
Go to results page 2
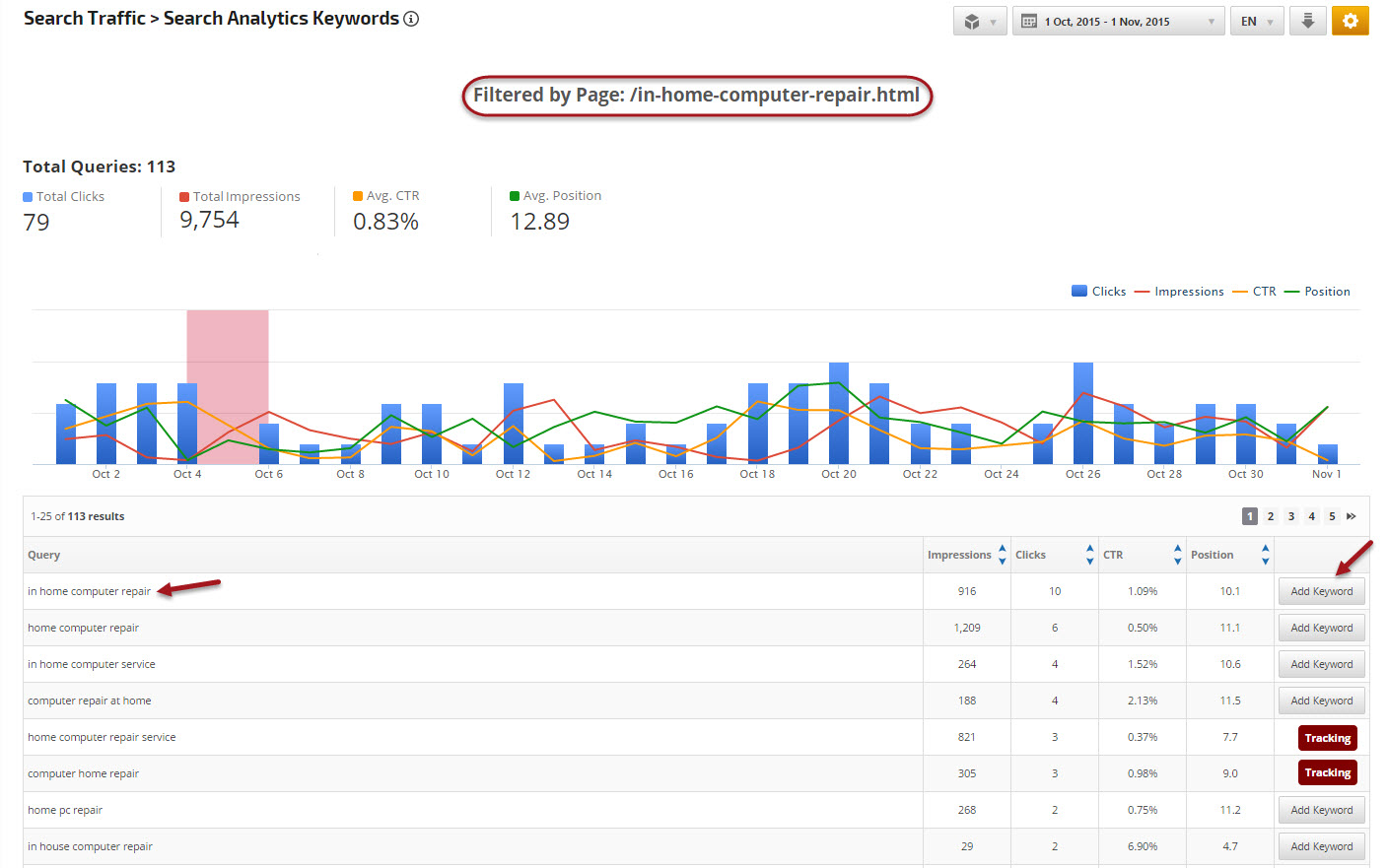1271,516
